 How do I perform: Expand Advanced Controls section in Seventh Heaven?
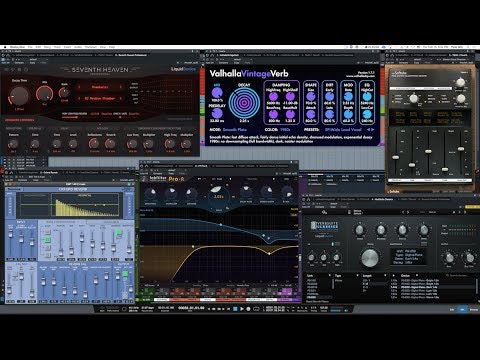pyautogui.click(x=19, y=120)
